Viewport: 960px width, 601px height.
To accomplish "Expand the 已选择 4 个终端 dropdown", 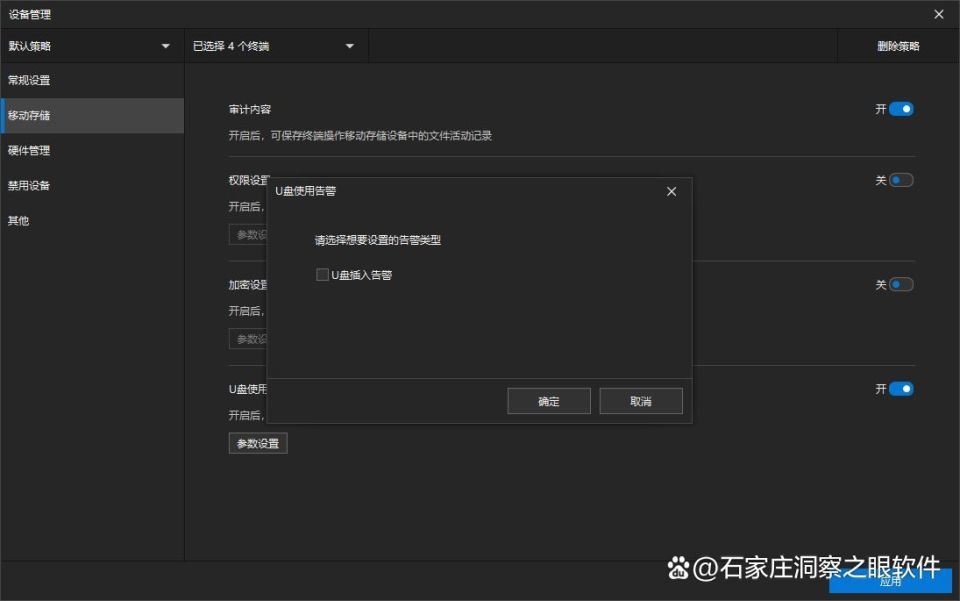I will pos(276,46).
